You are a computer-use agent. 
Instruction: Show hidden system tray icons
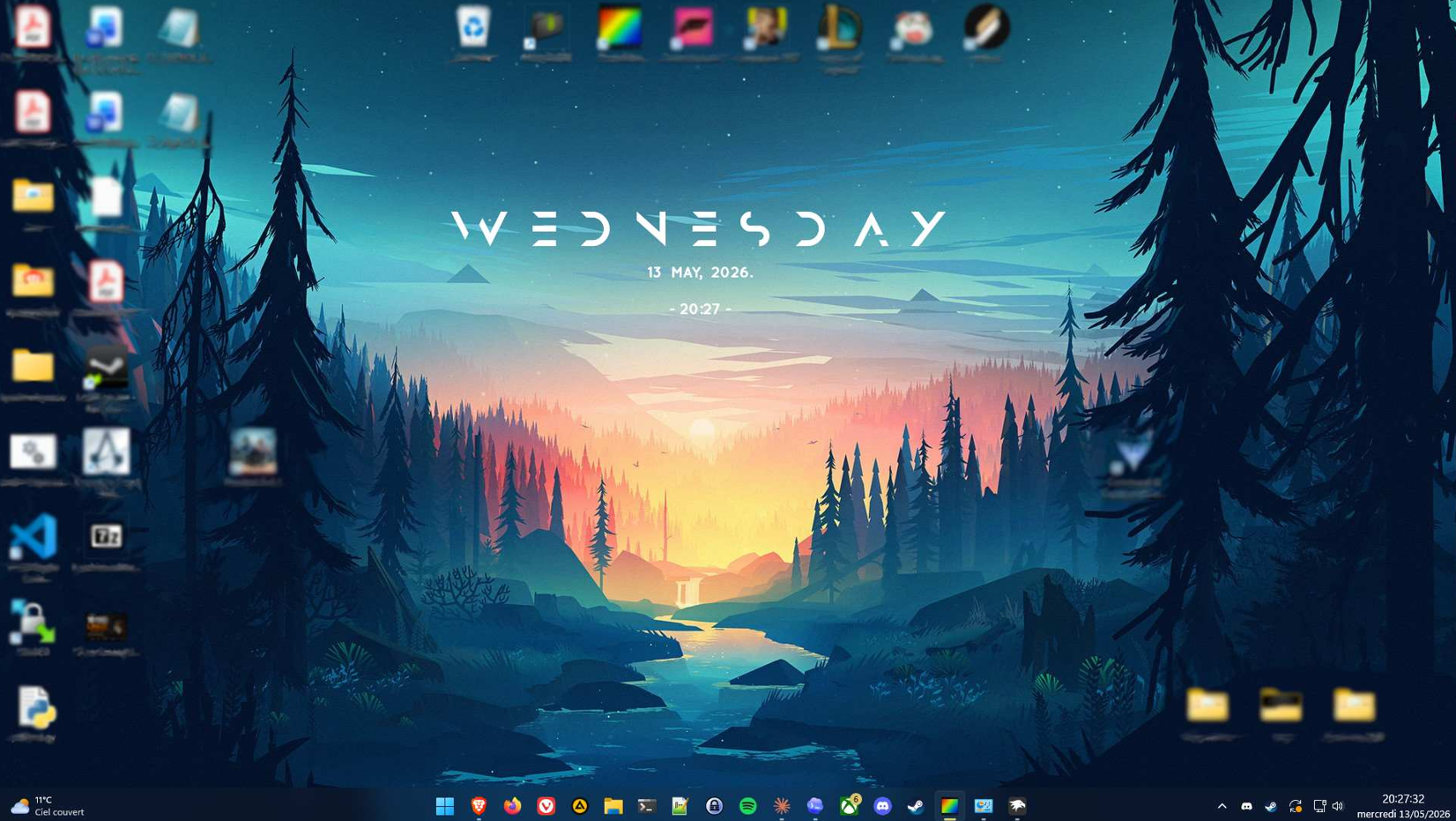(x=1222, y=806)
